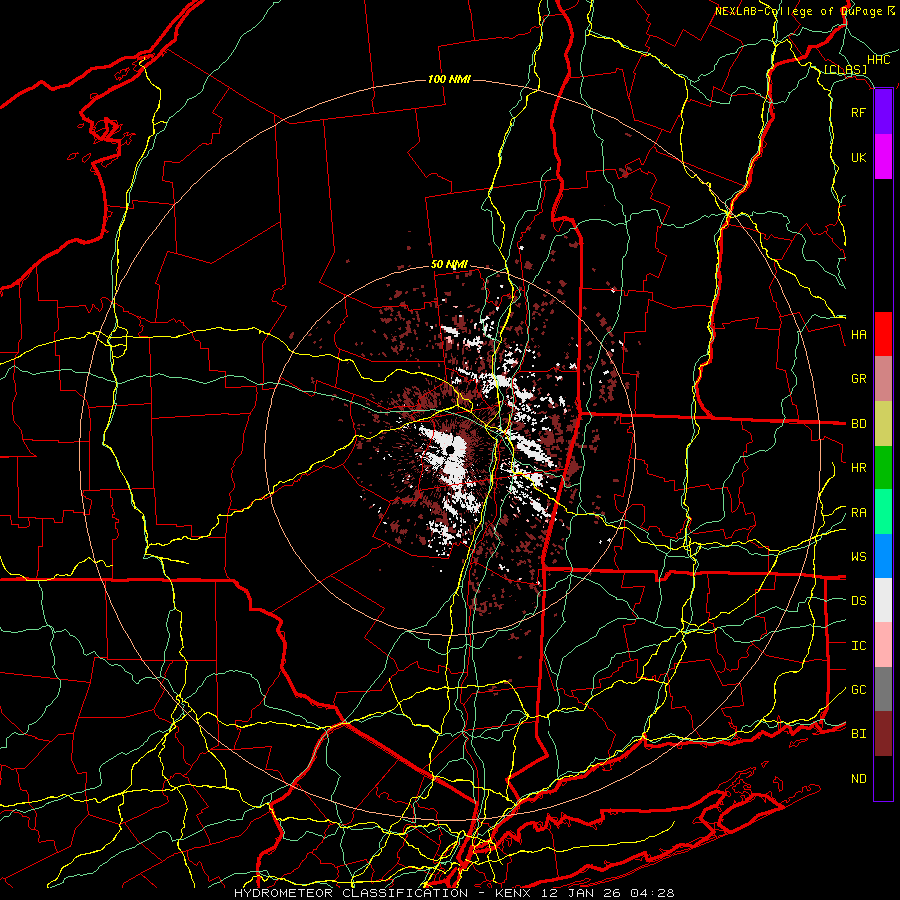Click the IC pink legend swatch

pyautogui.click(x=883, y=645)
